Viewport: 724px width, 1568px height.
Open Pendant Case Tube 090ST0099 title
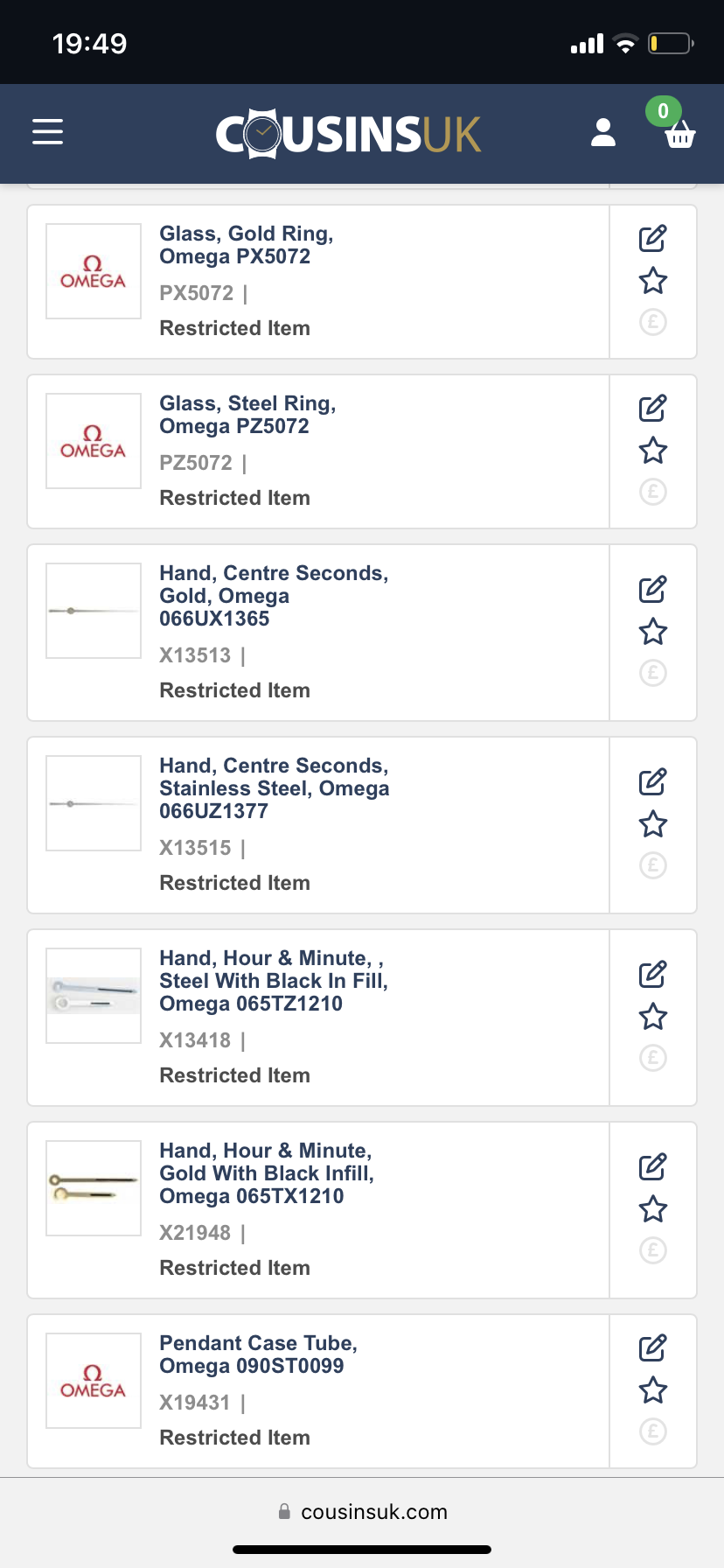coord(258,1354)
